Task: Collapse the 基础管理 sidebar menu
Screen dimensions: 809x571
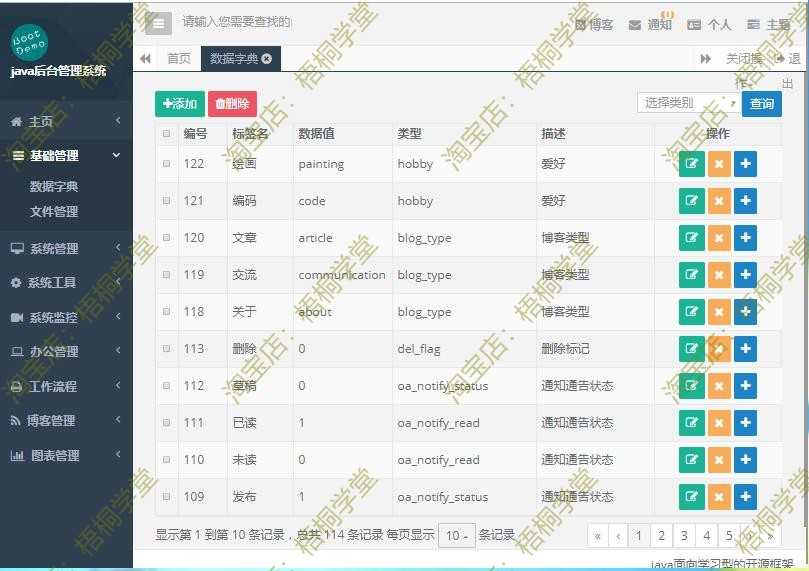Action: tap(66, 156)
